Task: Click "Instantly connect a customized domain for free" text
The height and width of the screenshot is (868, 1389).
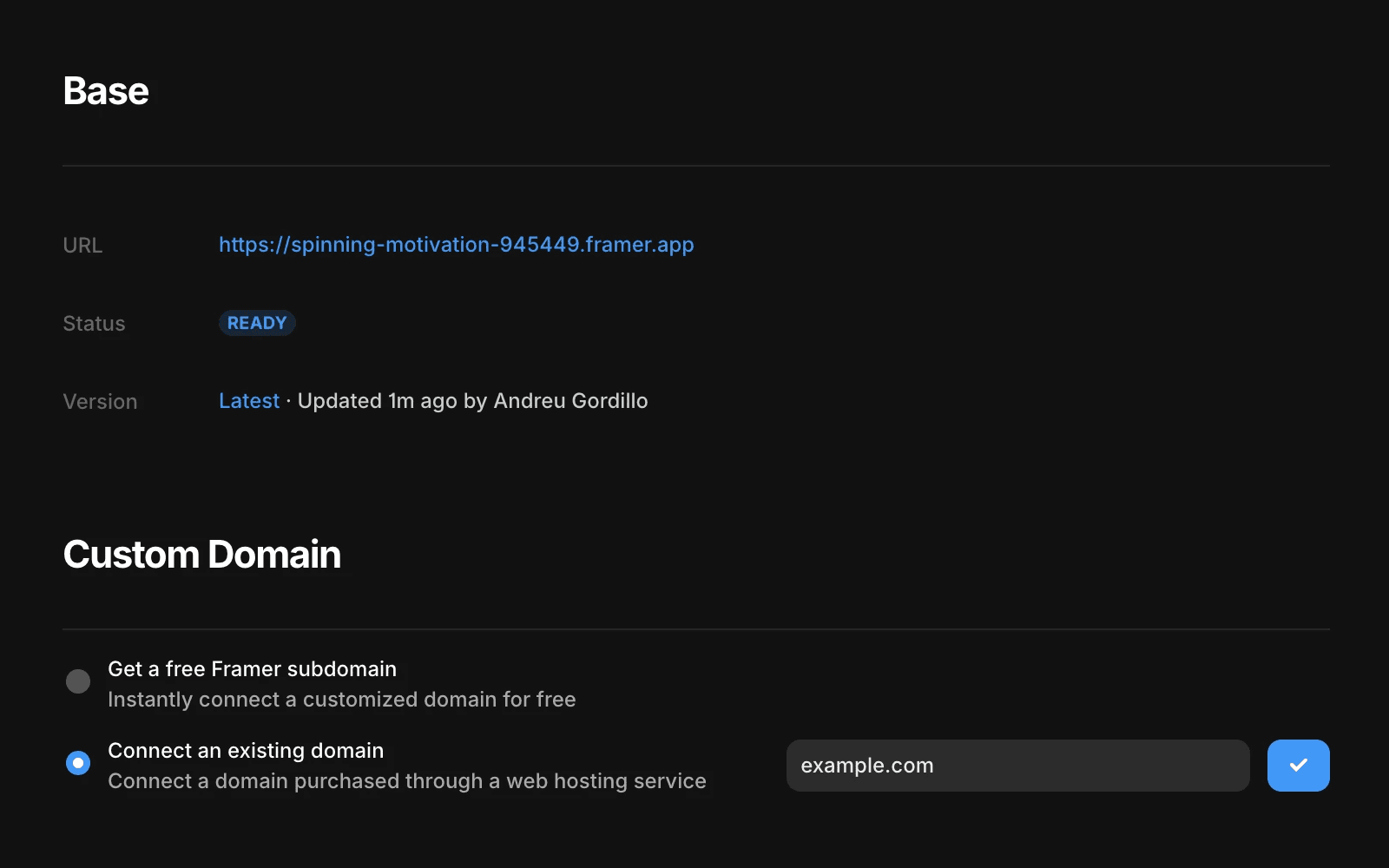Action: pos(341,699)
